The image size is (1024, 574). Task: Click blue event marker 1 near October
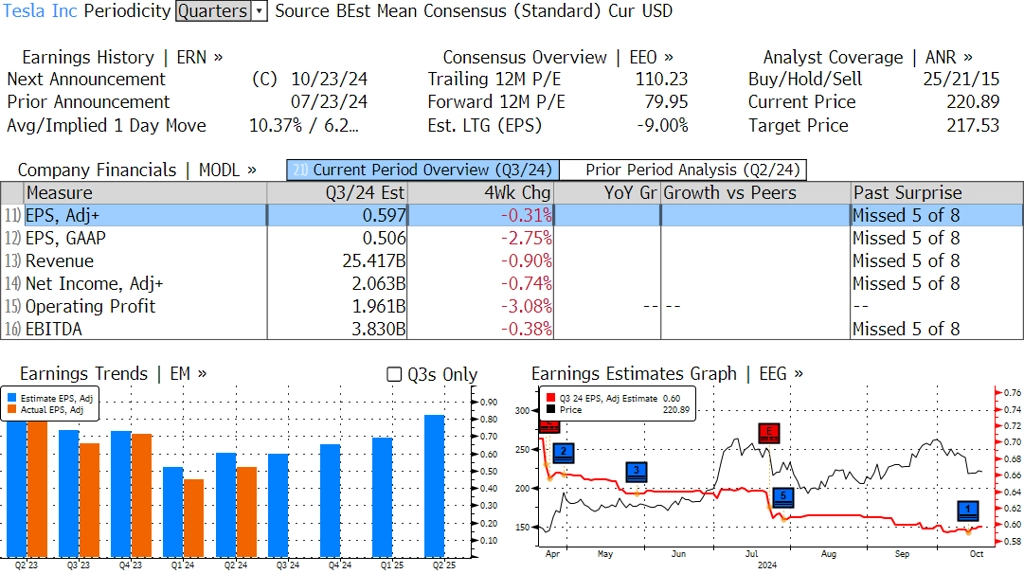[968, 510]
